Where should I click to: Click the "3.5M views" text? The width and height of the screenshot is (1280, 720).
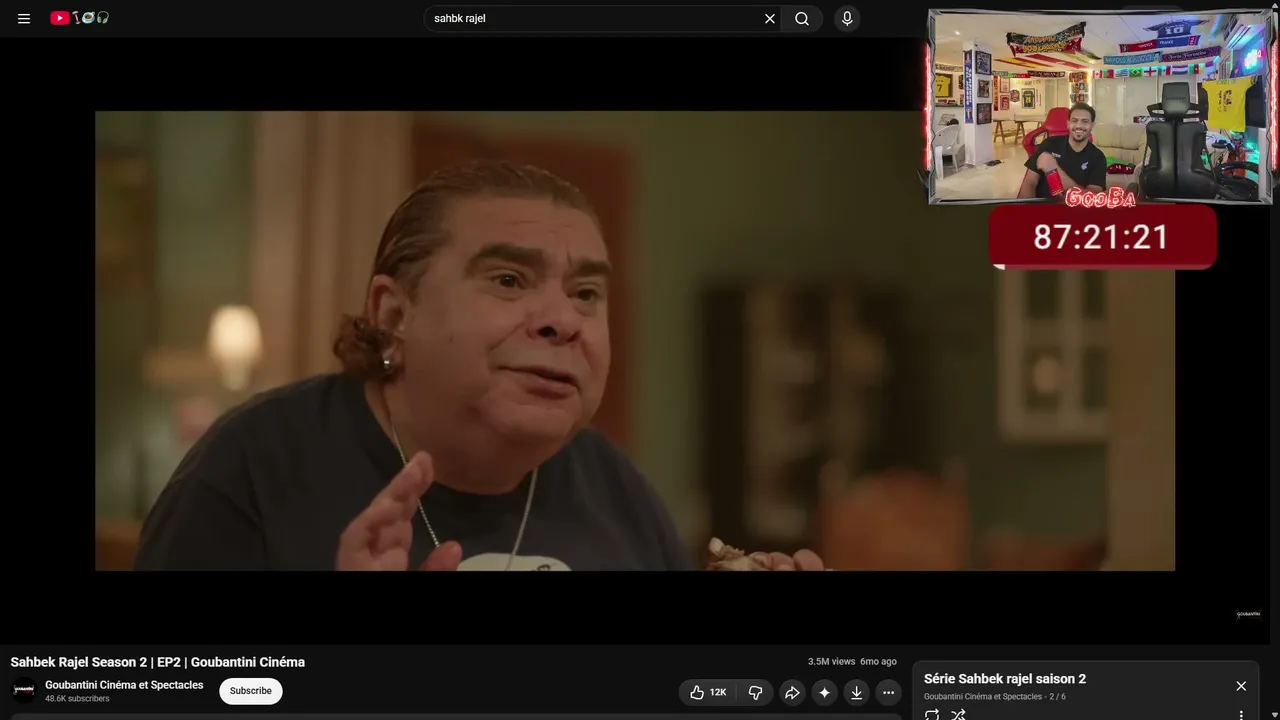tap(832, 662)
